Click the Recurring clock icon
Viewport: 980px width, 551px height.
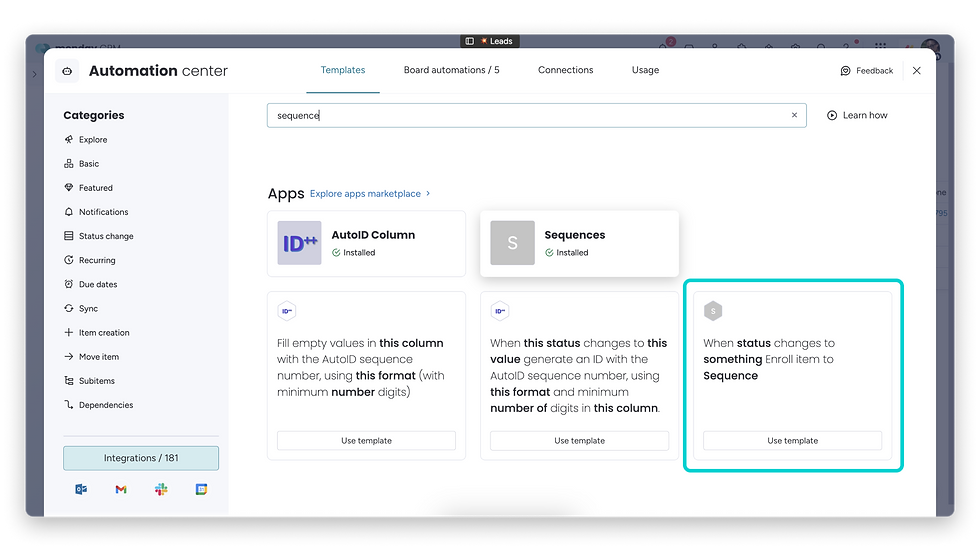coord(69,260)
